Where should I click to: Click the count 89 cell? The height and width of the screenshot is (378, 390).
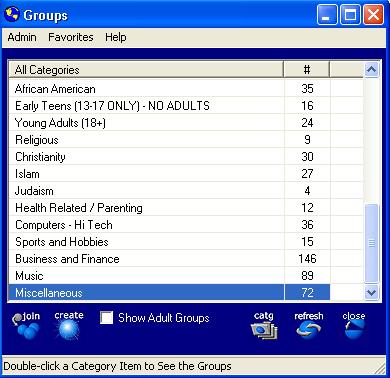(307, 276)
